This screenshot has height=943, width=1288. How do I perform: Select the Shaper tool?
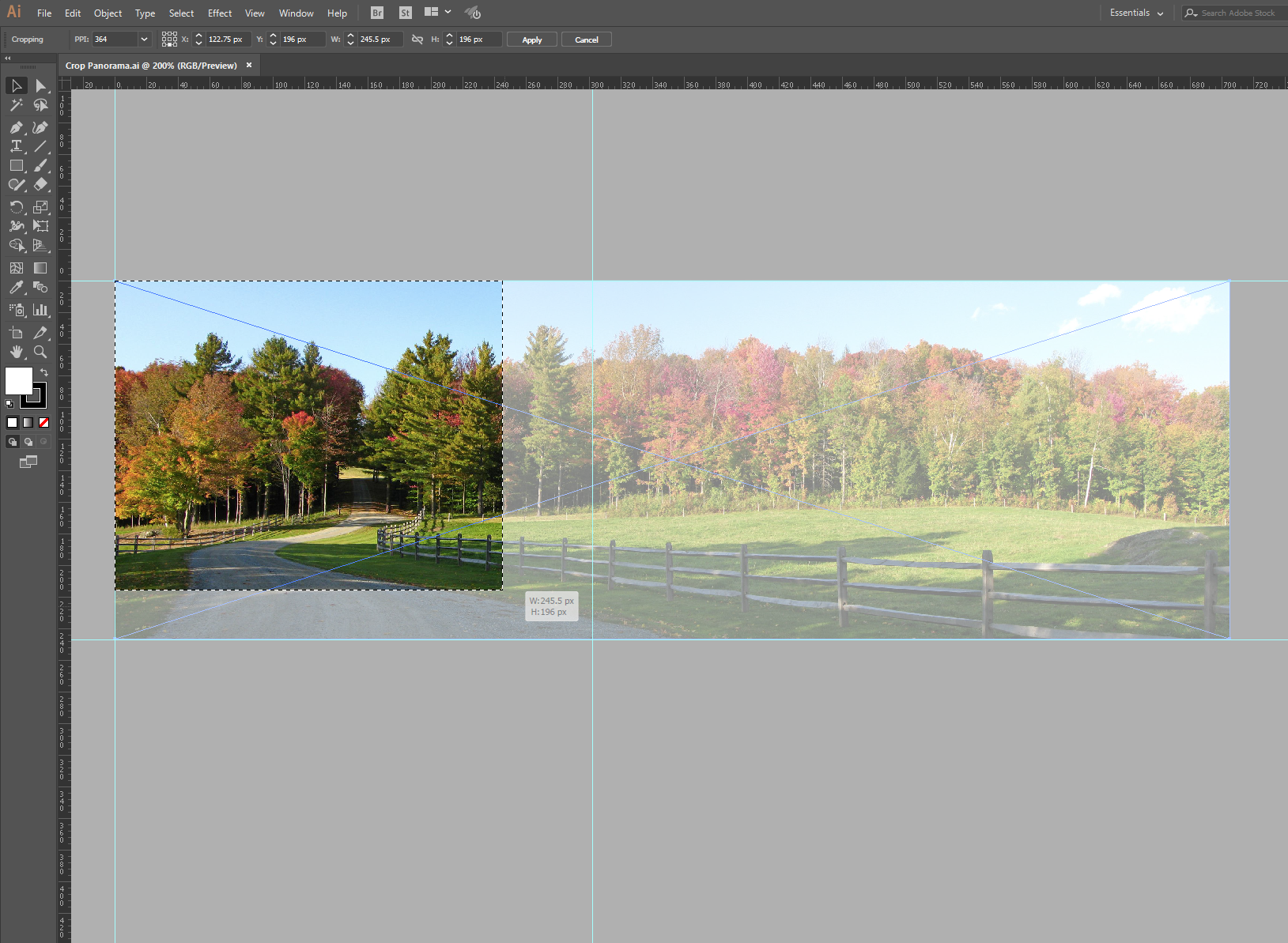pyautogui.click(x=17, y=185)
